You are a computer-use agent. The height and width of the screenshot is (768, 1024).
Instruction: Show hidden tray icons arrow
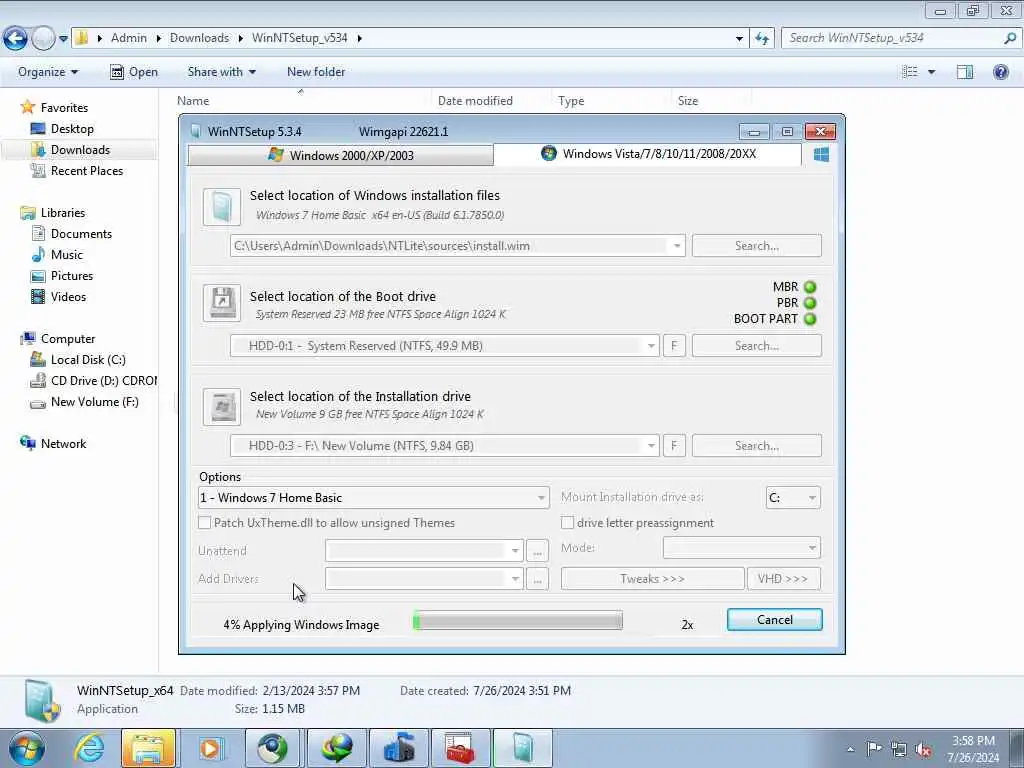click(x=850, y=750)
